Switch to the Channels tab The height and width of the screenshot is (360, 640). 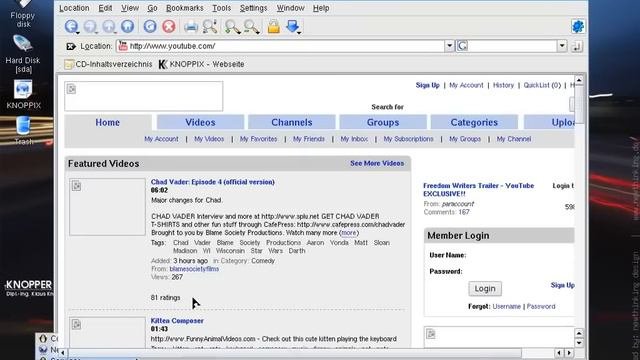pyautogui.click(x=291, y=122)
